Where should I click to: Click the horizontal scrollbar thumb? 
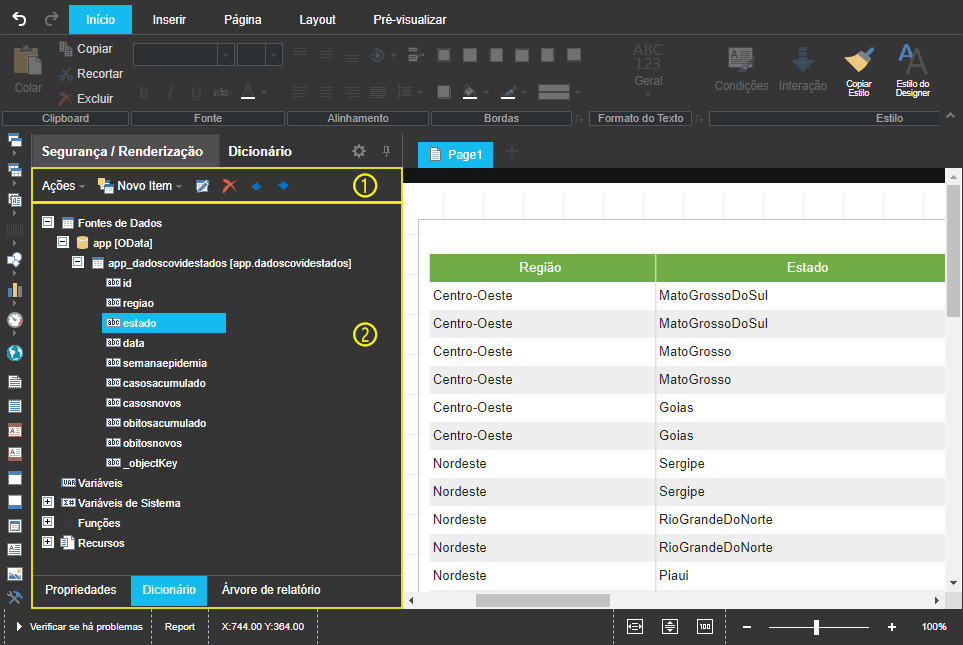point(543,600)
